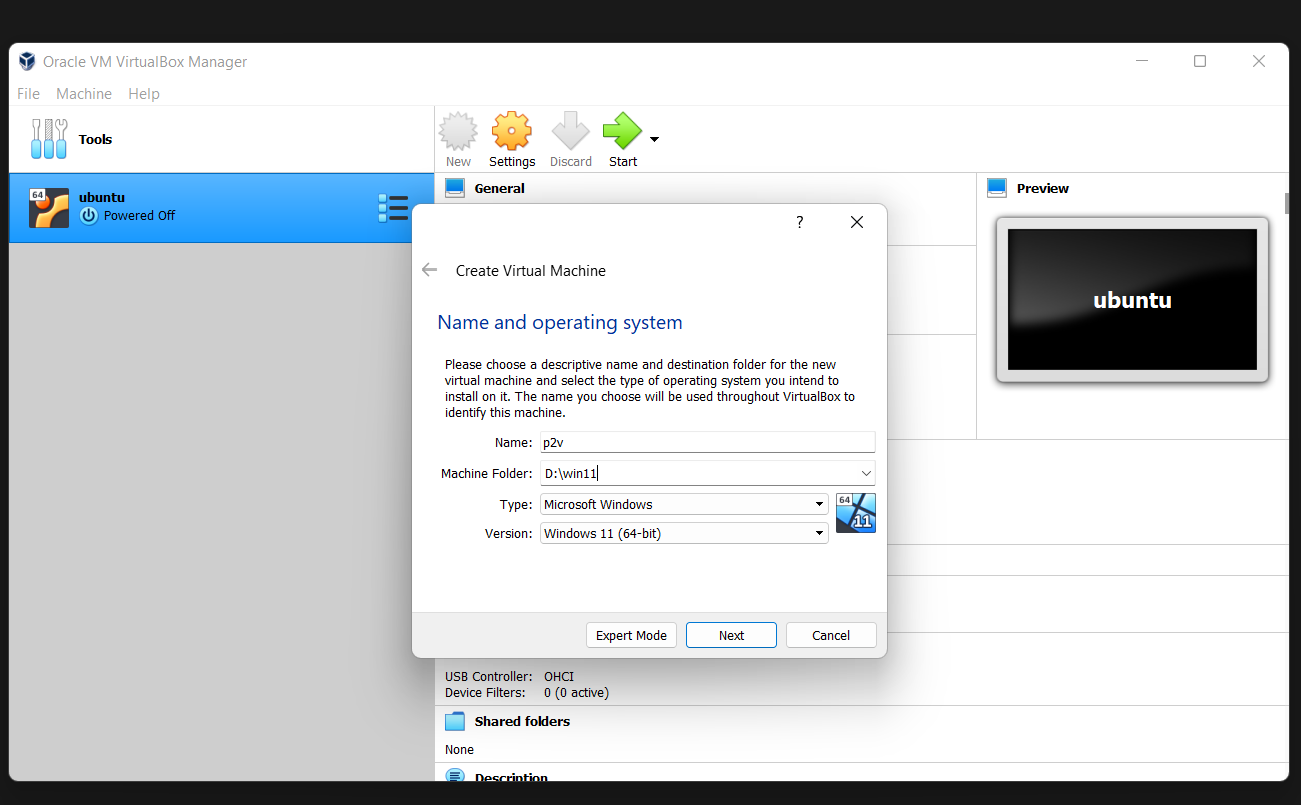1301x805 pixels.
Task: Click the Preview section heading
Action: point(1042,188)
